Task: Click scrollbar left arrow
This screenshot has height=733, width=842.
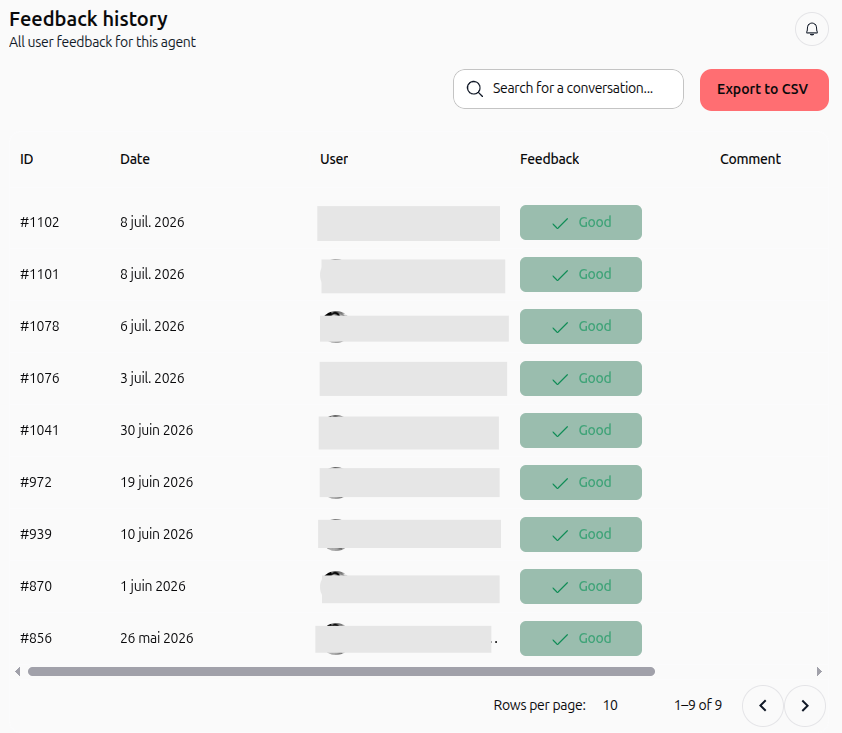Action: point(18,671)
